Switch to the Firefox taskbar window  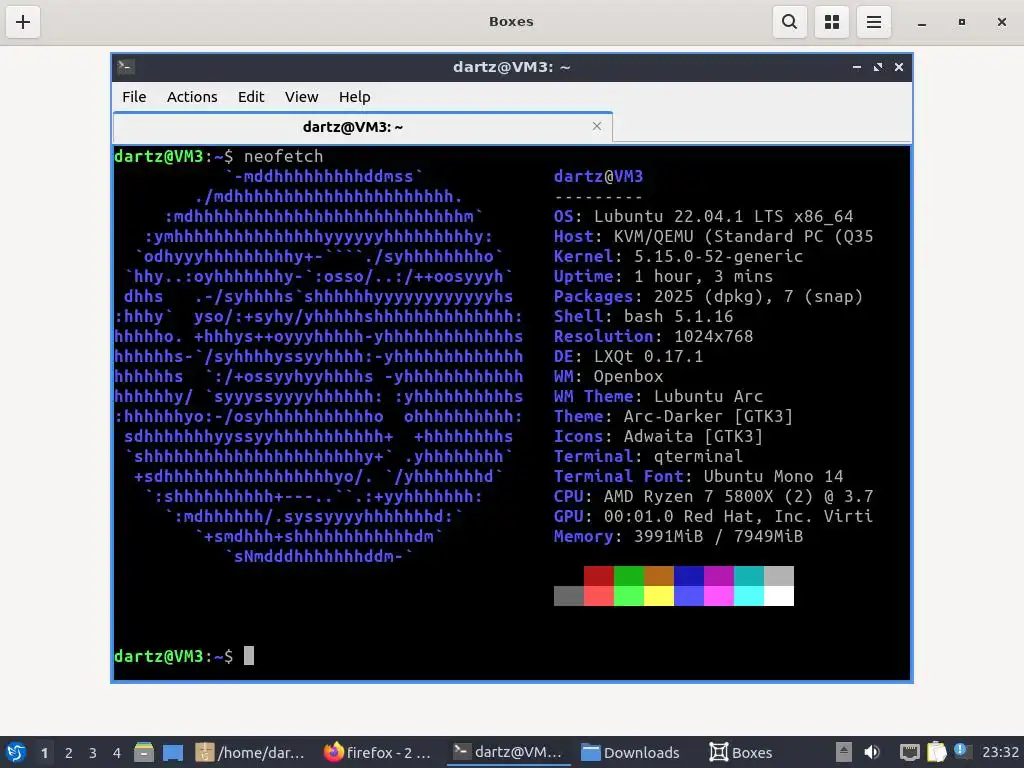coord(377,752)
